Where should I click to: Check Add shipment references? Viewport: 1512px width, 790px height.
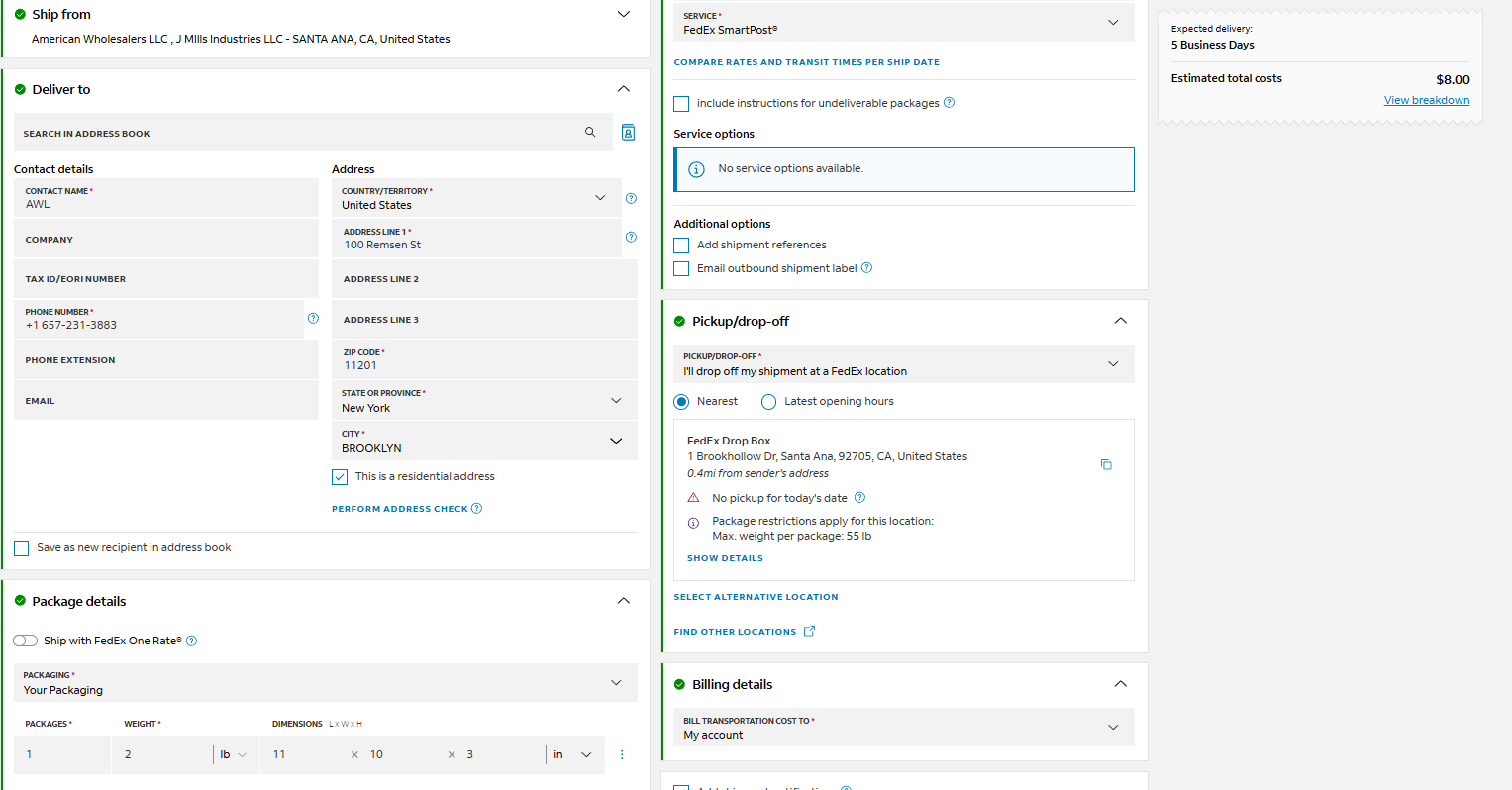click(x=681, y=245)
